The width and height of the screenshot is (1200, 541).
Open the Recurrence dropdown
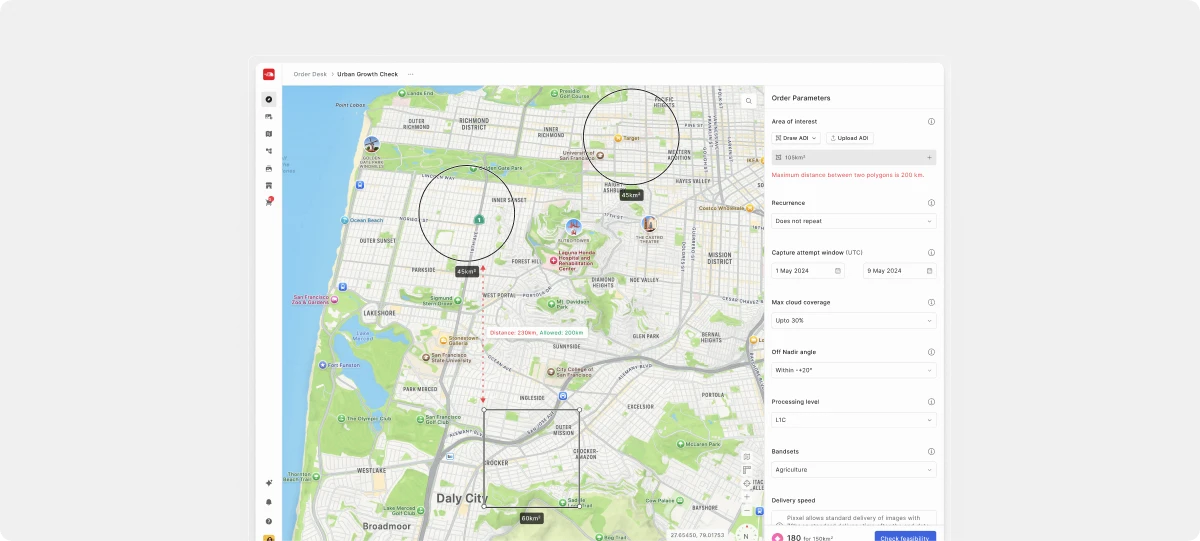click(854, 221)
